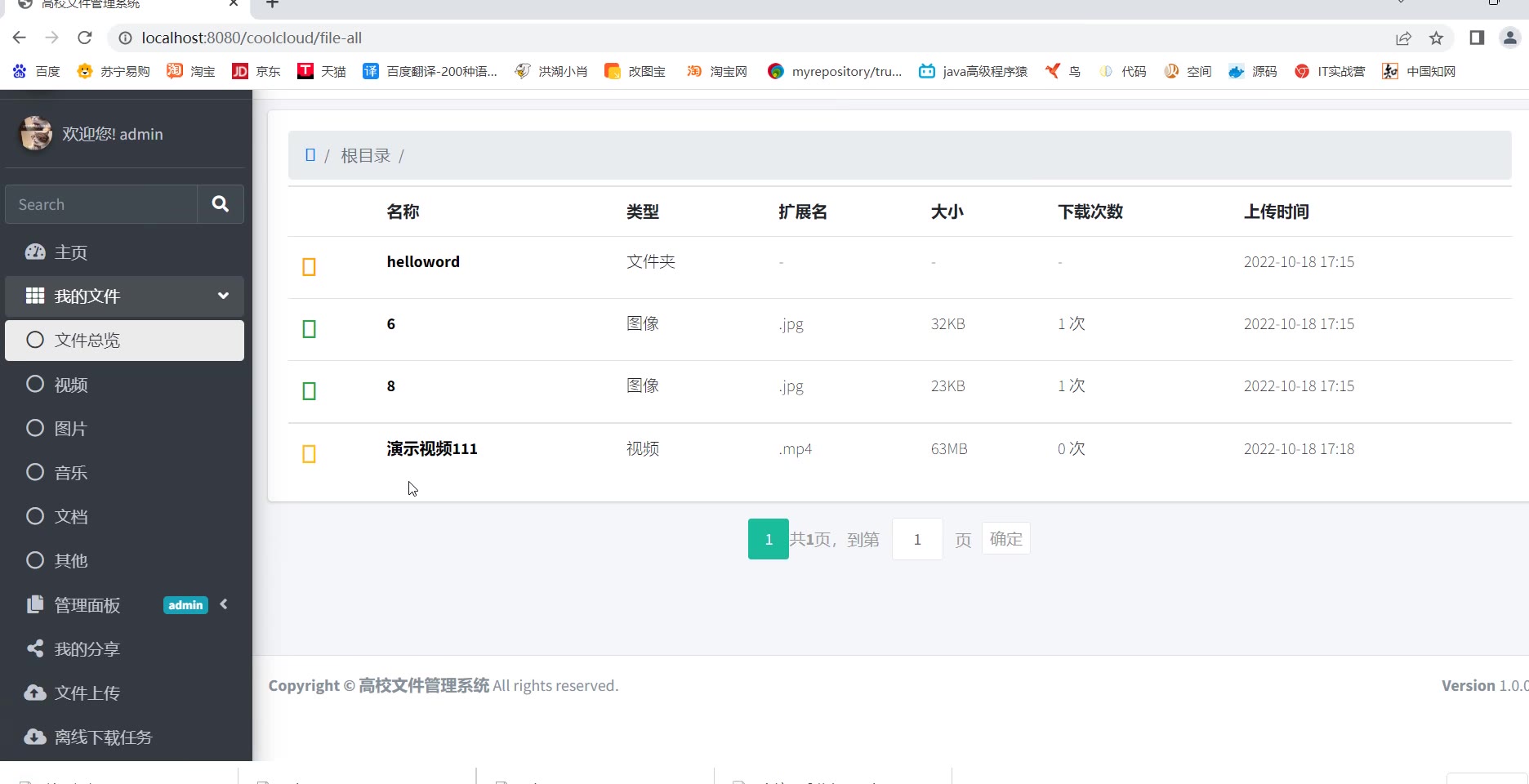Click the search magnifier button in sidebar
This screenshot has width=1529, height=784.
(220, 204)
